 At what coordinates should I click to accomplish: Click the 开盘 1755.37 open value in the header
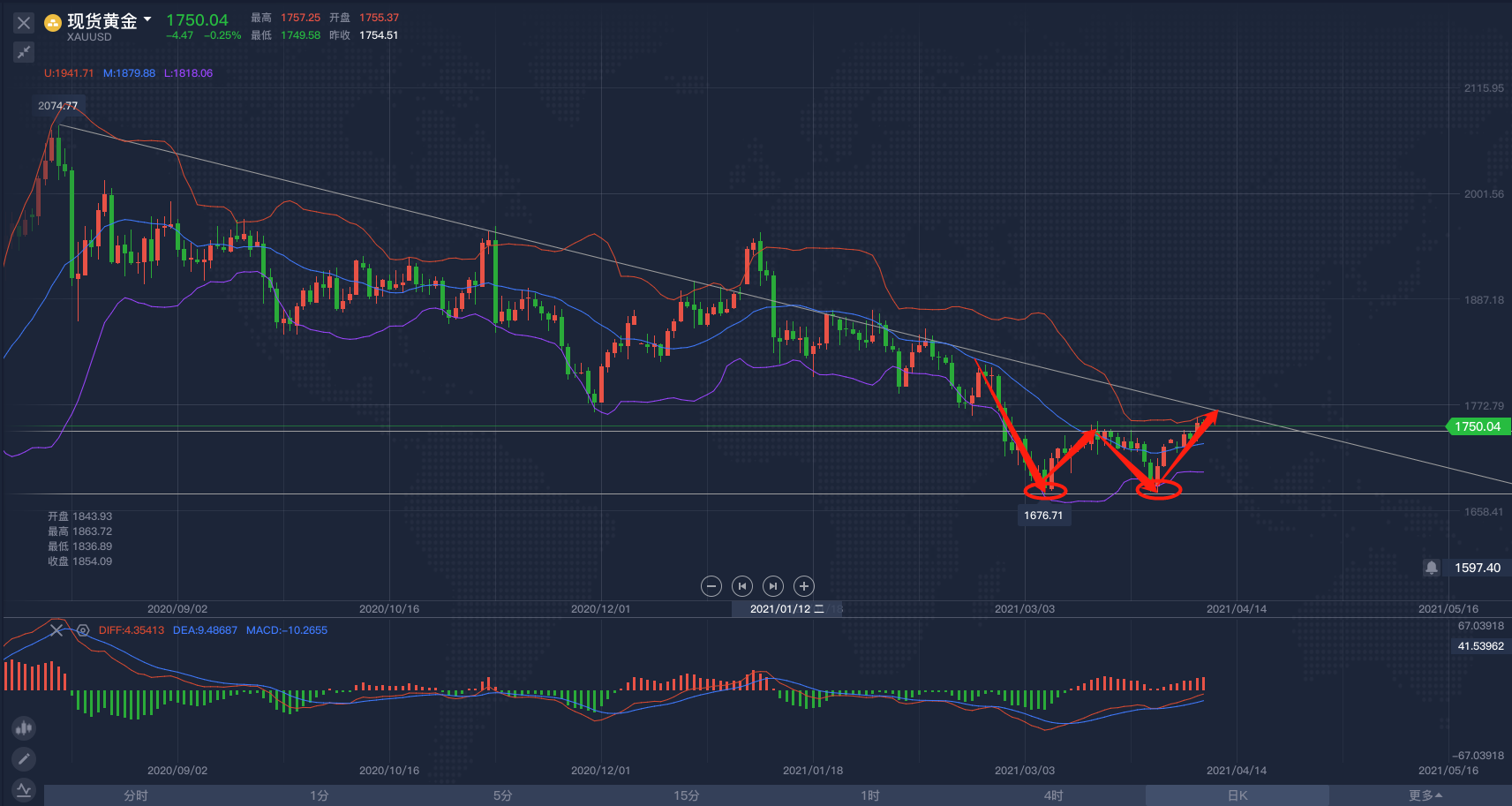point(364,18)
